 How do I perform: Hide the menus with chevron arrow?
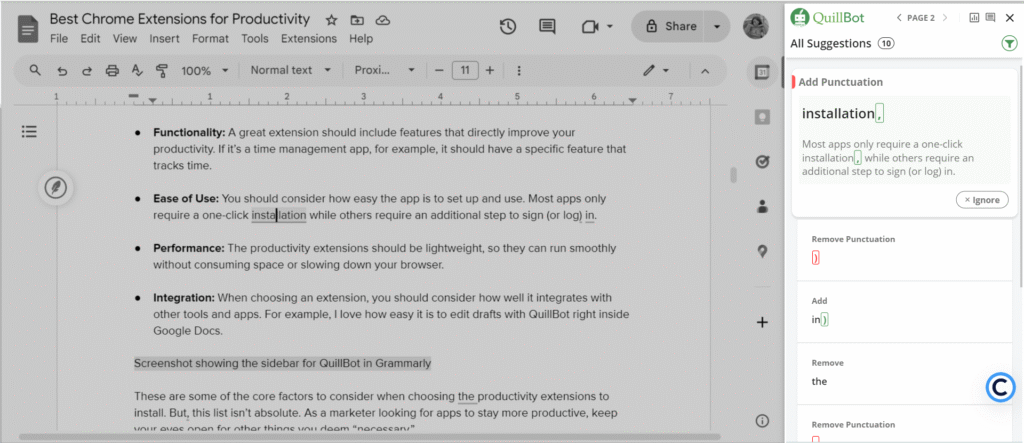(x=704, y=71)
